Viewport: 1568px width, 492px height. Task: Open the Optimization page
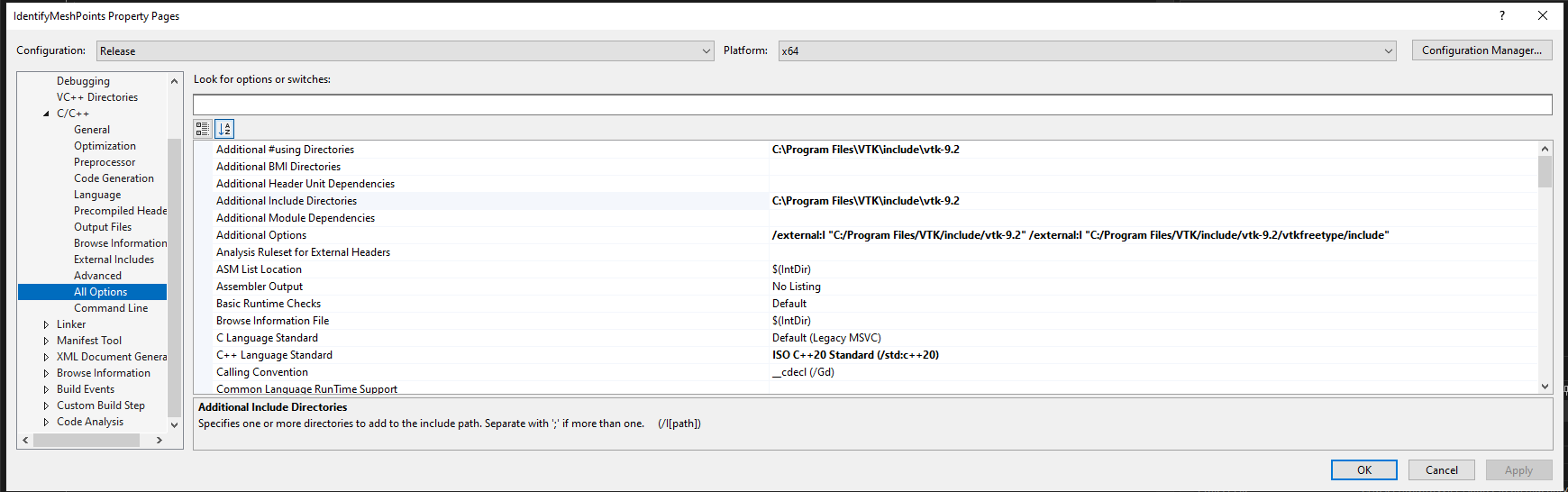(105, 146)
